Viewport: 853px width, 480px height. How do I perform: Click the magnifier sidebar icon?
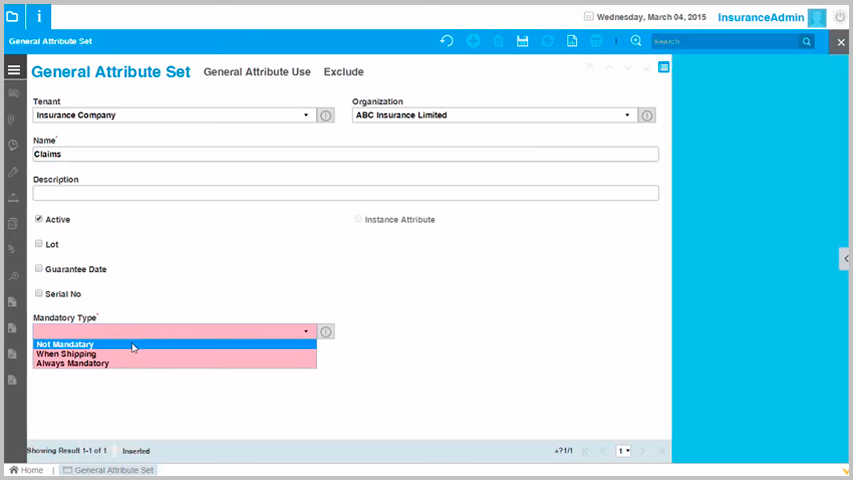[x=14, y=276]
